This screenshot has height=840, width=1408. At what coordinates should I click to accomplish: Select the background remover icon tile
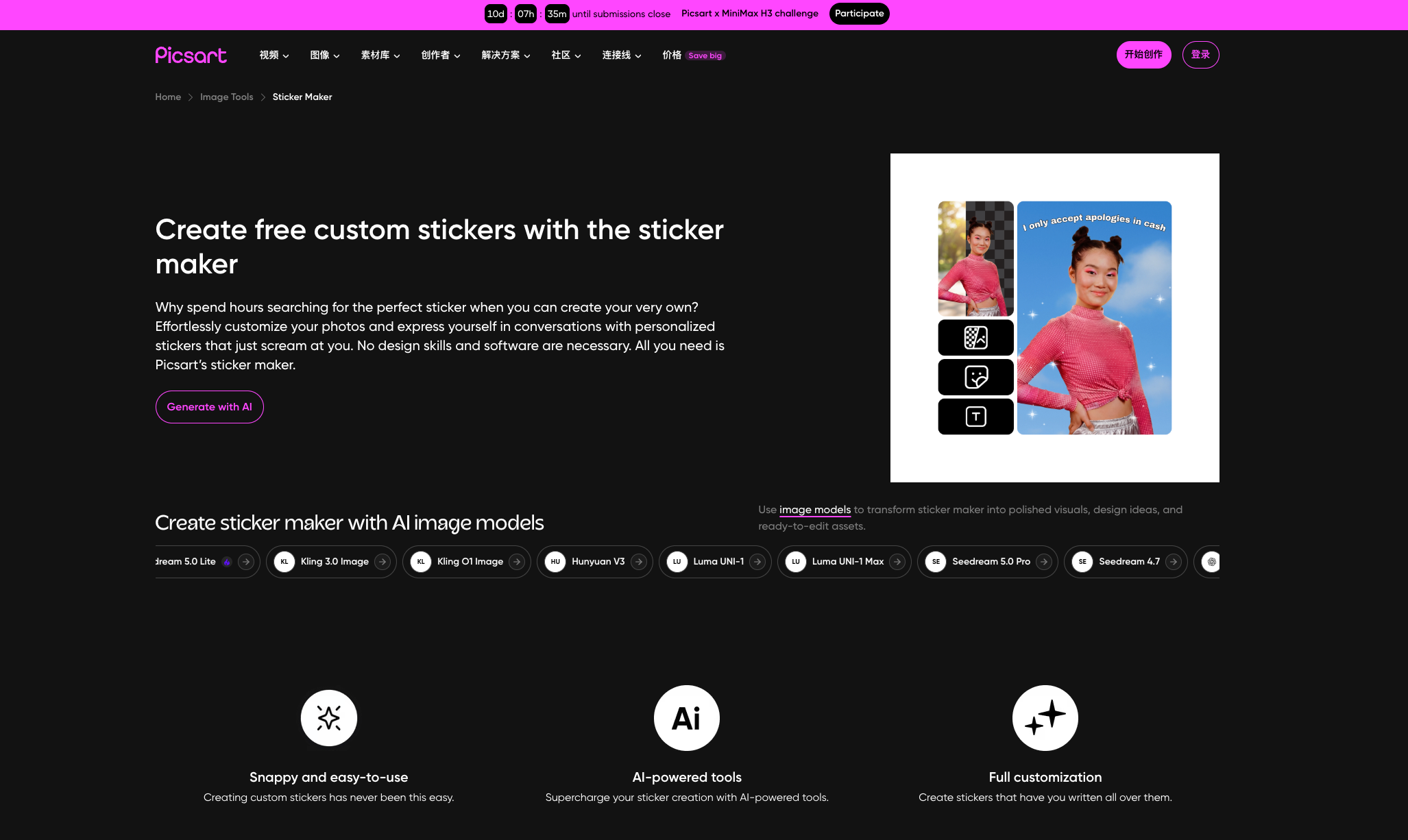(975, 337)
